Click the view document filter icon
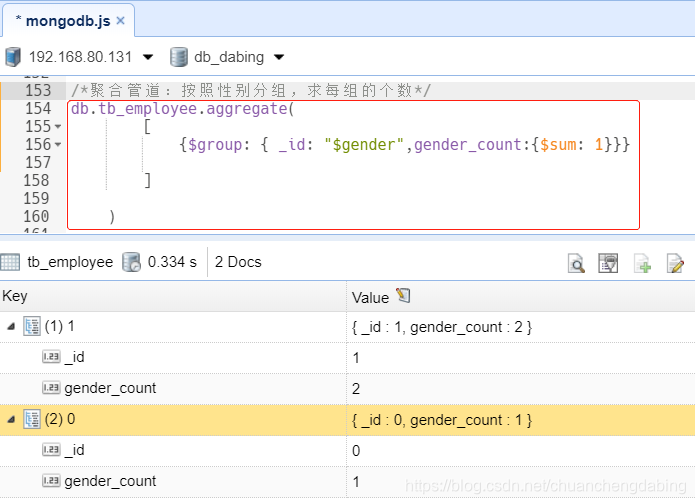Screen dimensions: 695x504 point(608,263)
